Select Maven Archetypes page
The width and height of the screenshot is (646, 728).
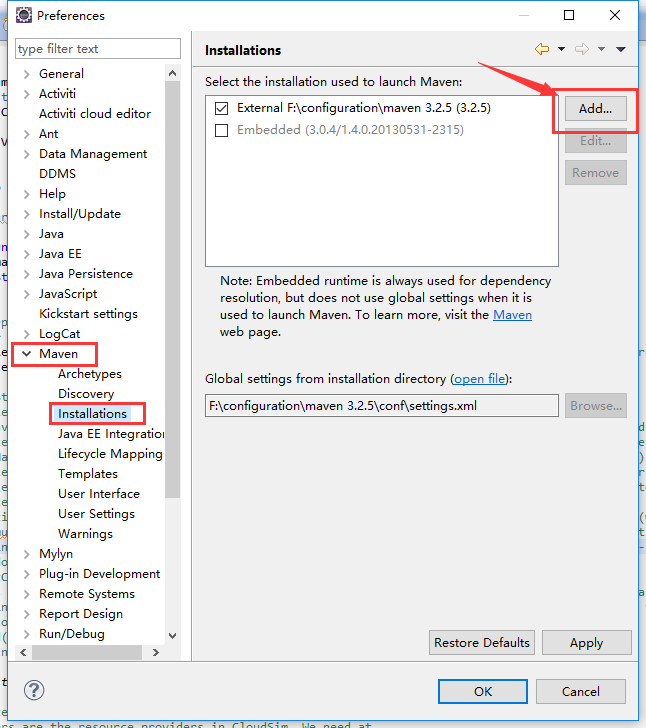click(90, 374)
